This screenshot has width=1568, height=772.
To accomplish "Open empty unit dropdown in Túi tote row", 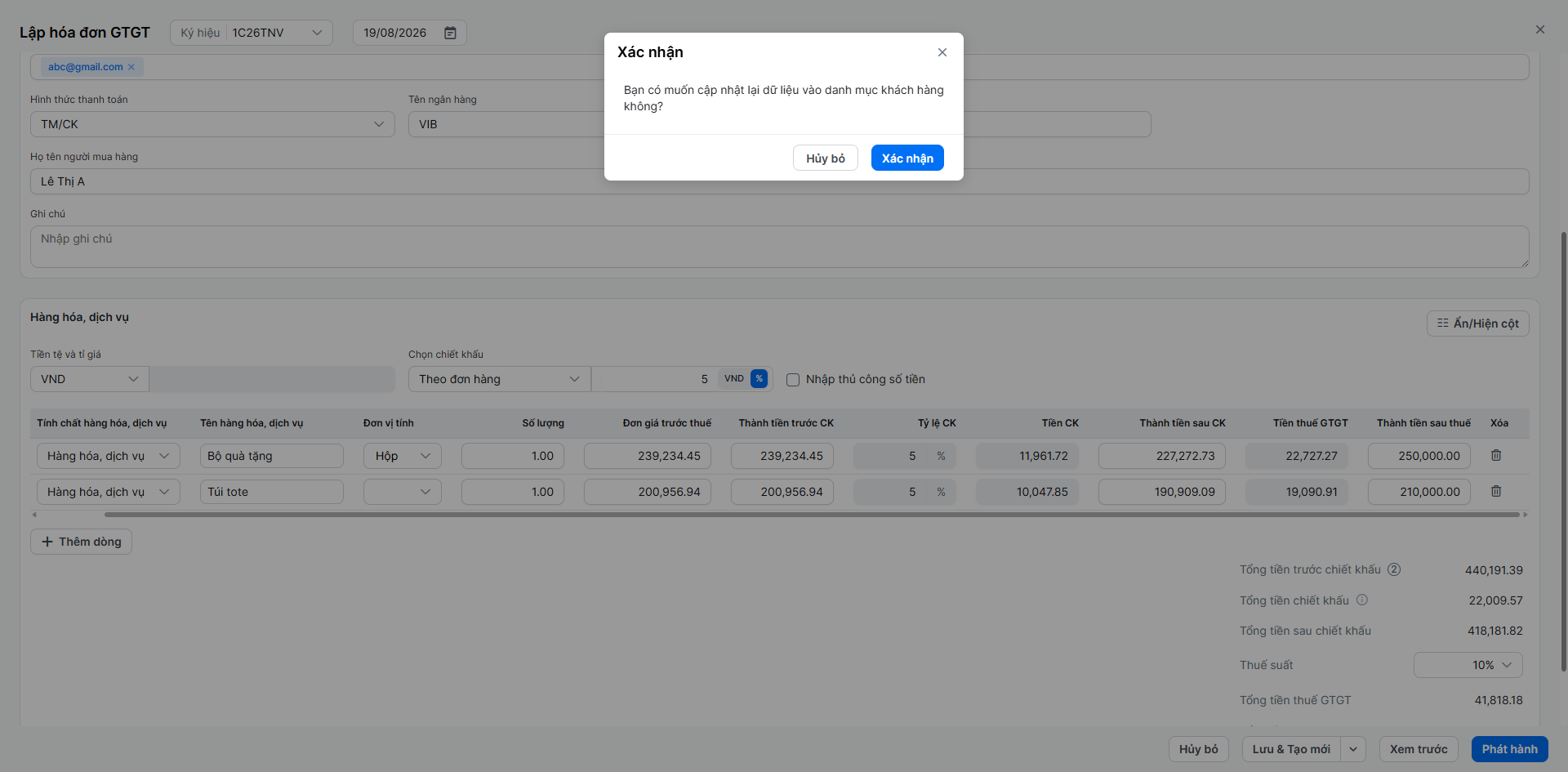I will (x=402, y=492).
